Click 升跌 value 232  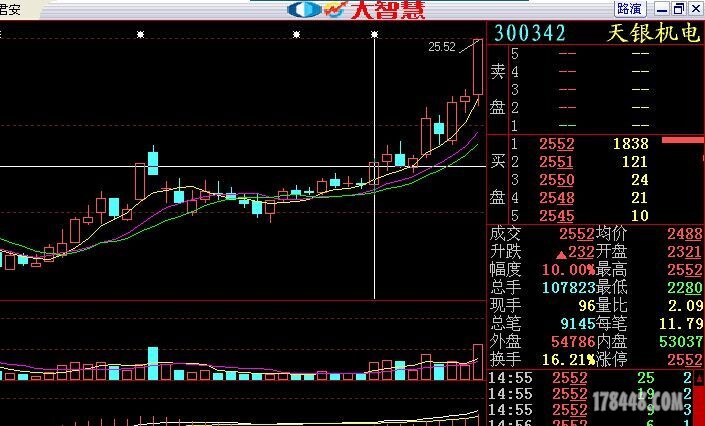[581, 252]
